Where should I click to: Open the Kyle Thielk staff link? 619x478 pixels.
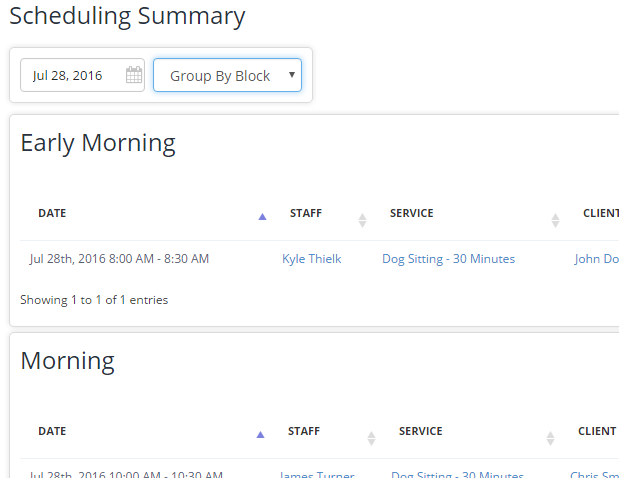(x=311, y=259)
